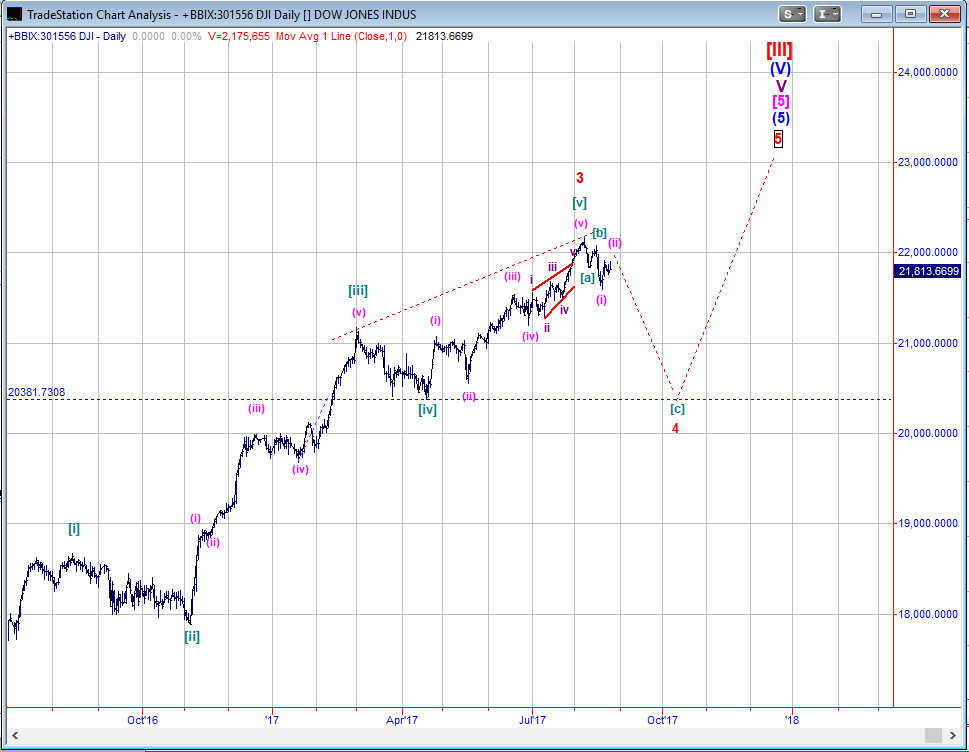
Task: Select the teal '[ii]' wave label
Action: pyautogui.click(x=192, y=636)
